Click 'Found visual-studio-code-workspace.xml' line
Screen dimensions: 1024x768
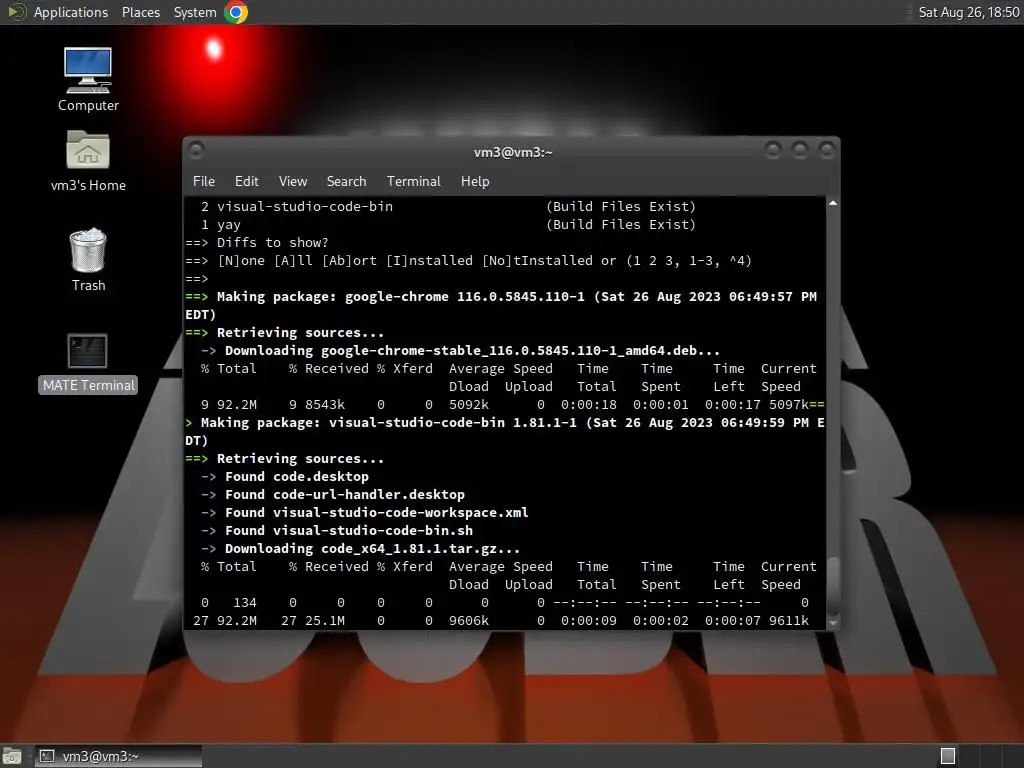click(x=364, y=513)
